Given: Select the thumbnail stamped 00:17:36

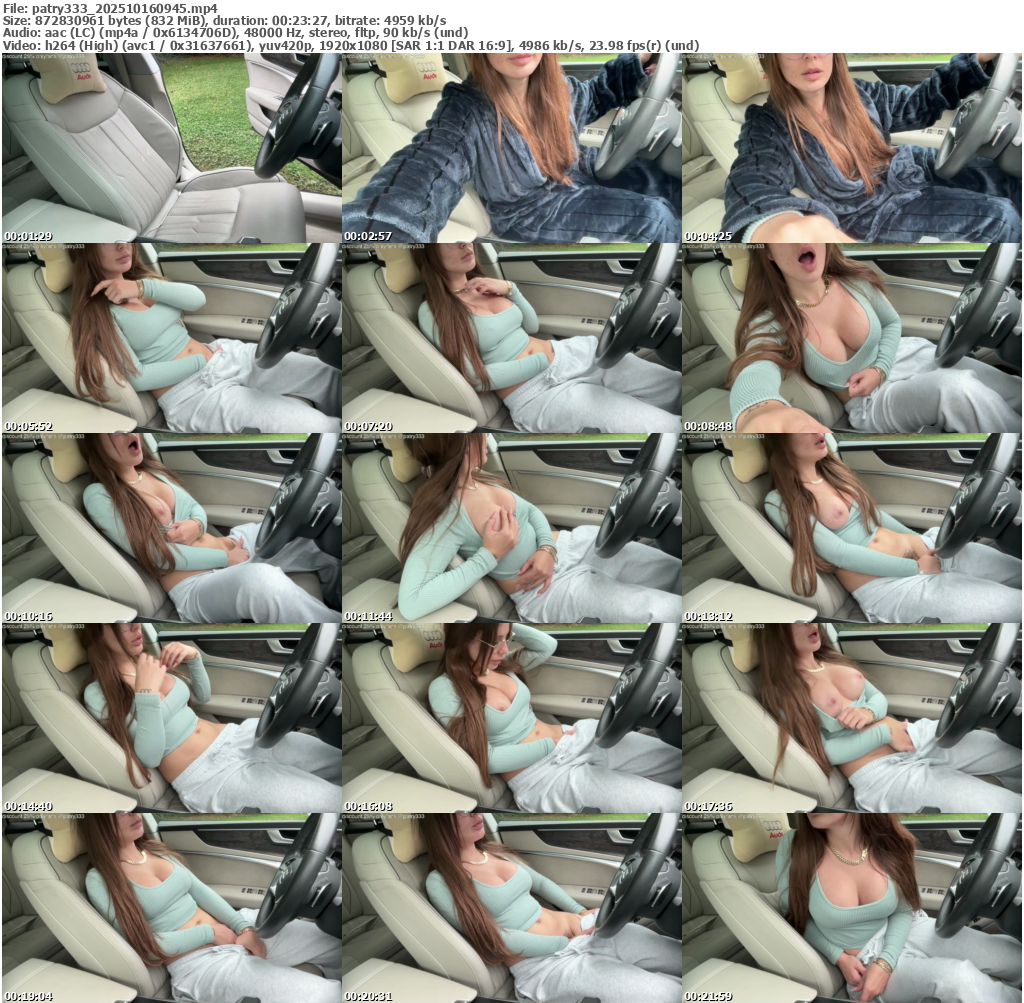Looking at the screenshot, I should coord(852,718).
